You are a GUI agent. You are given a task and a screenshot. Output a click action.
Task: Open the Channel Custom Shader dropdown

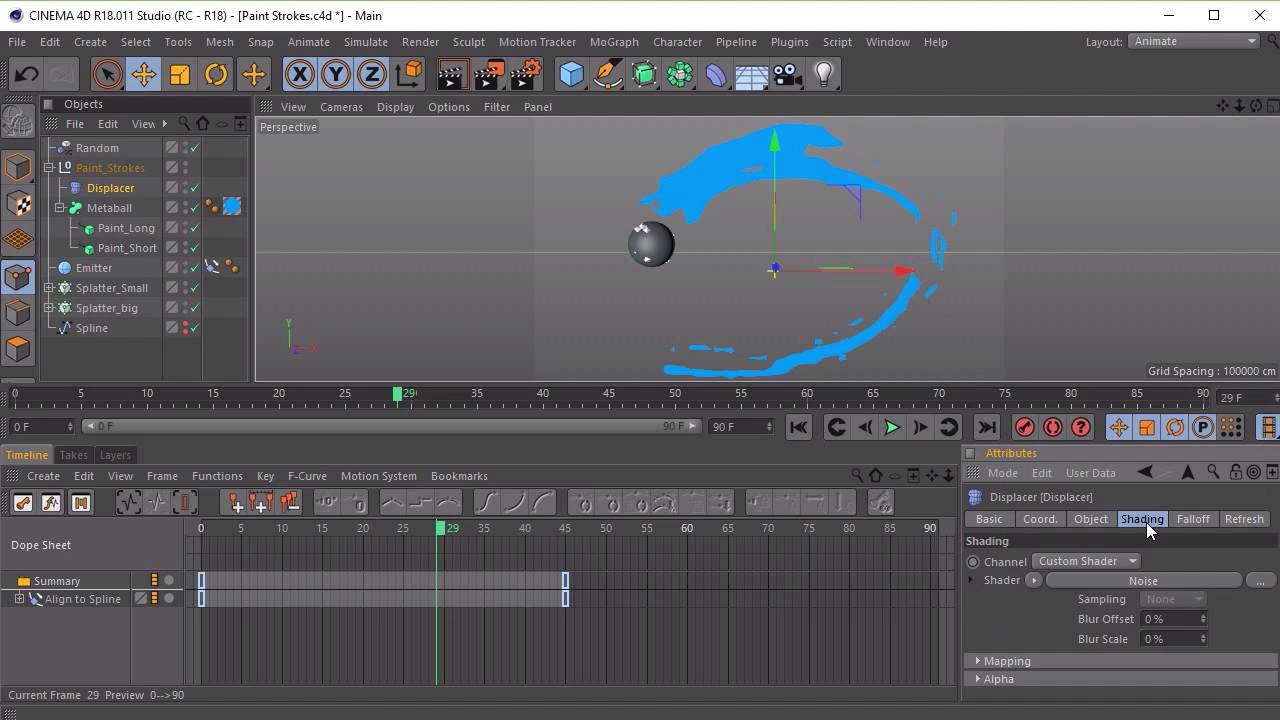pyautogui.click(x=1087, y=561)
